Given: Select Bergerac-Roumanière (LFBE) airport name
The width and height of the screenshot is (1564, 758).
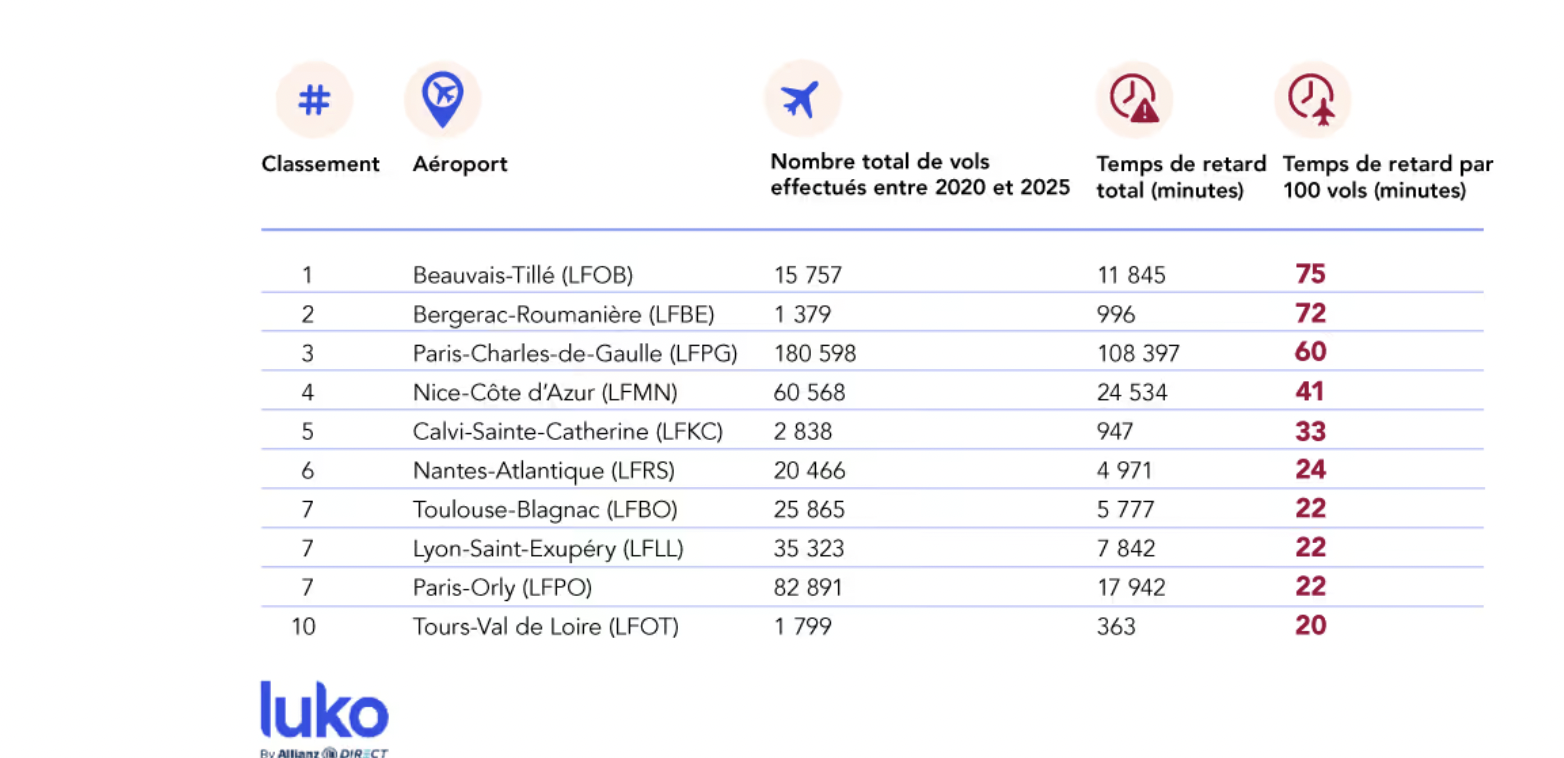Looking at the screenshot, I should 563,314.
